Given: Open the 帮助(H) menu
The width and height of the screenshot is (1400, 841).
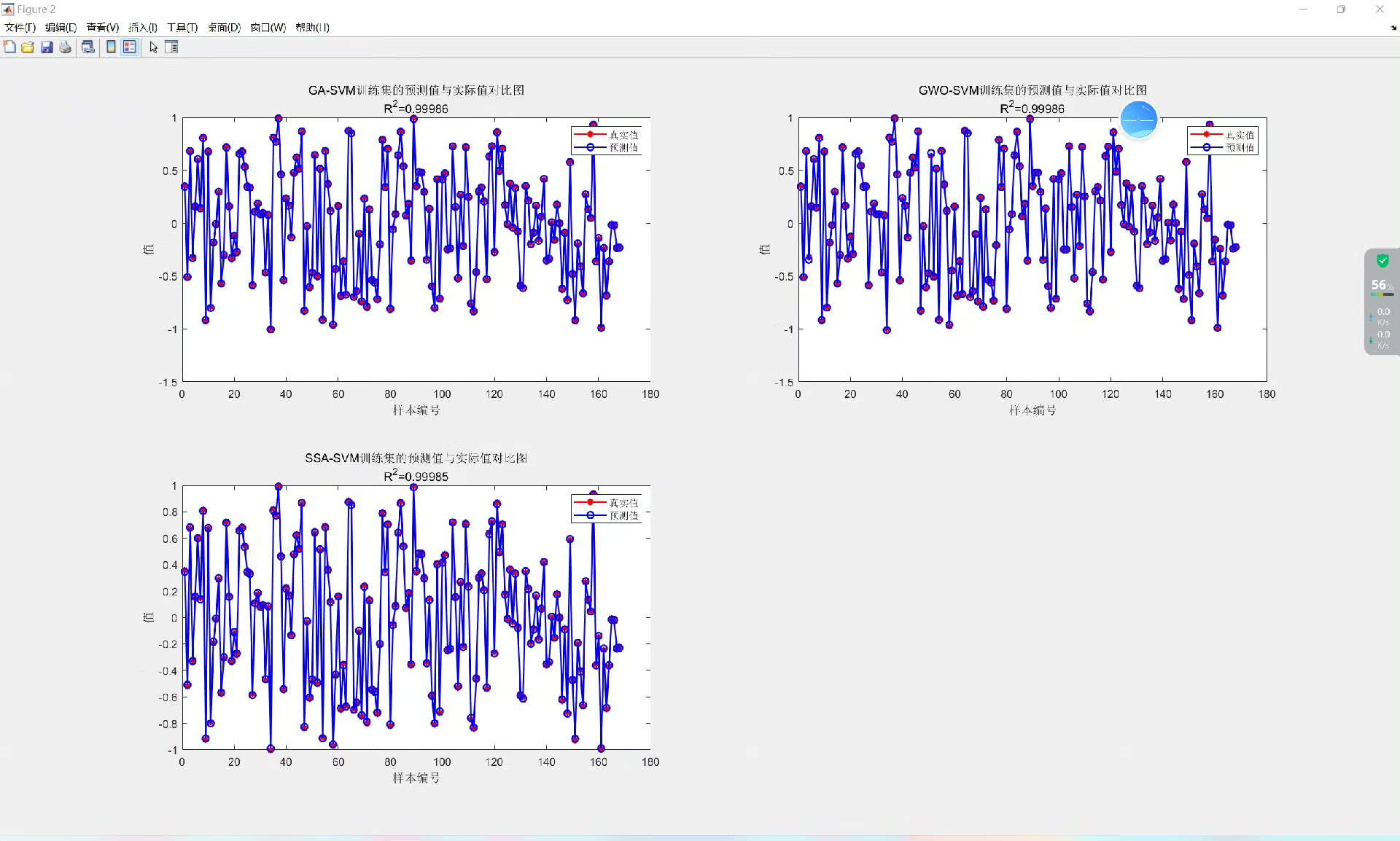Looking at the screenshot, I should [x=312, y=28].
